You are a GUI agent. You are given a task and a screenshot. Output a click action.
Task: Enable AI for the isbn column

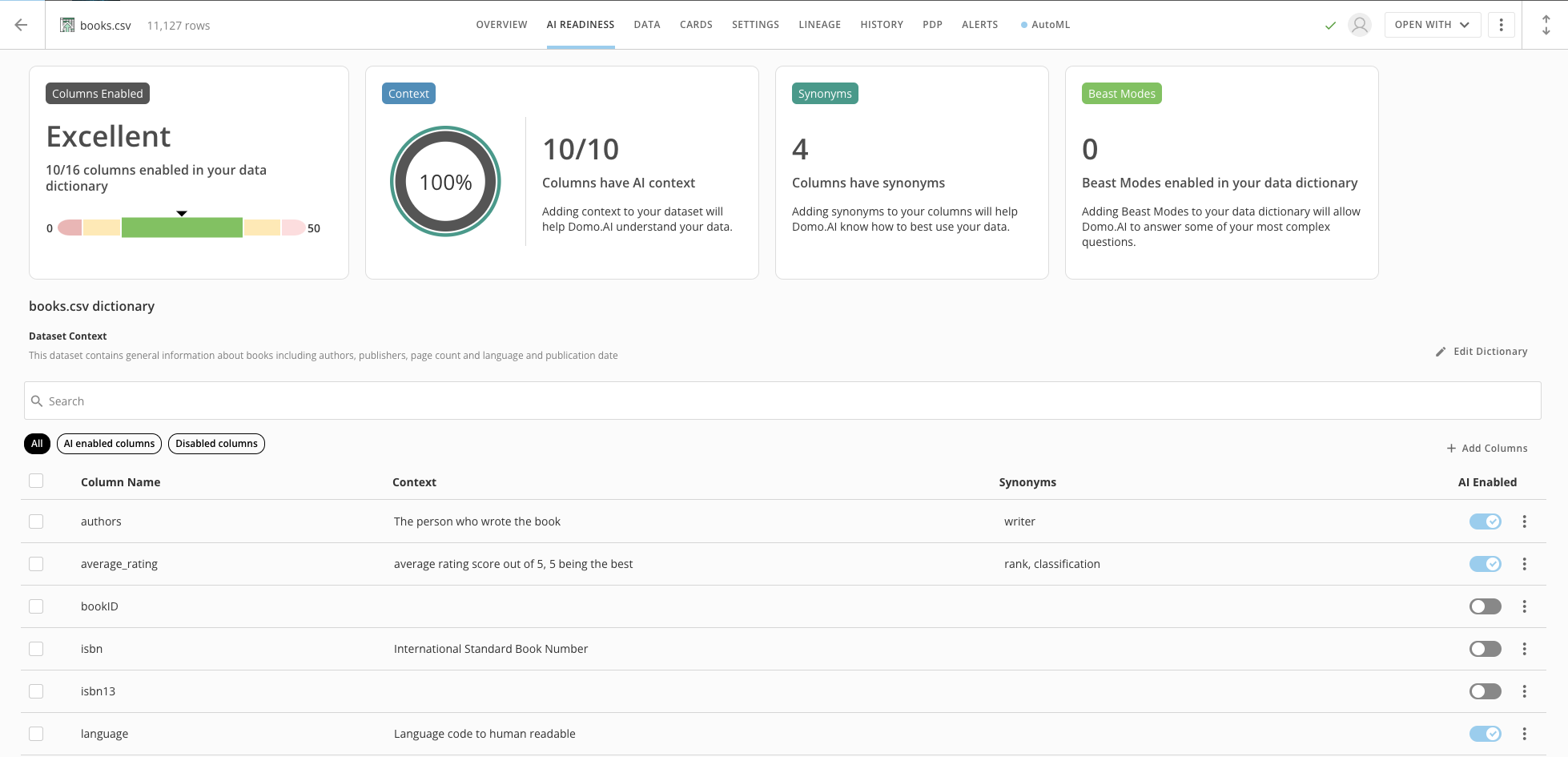point(1485,649)
